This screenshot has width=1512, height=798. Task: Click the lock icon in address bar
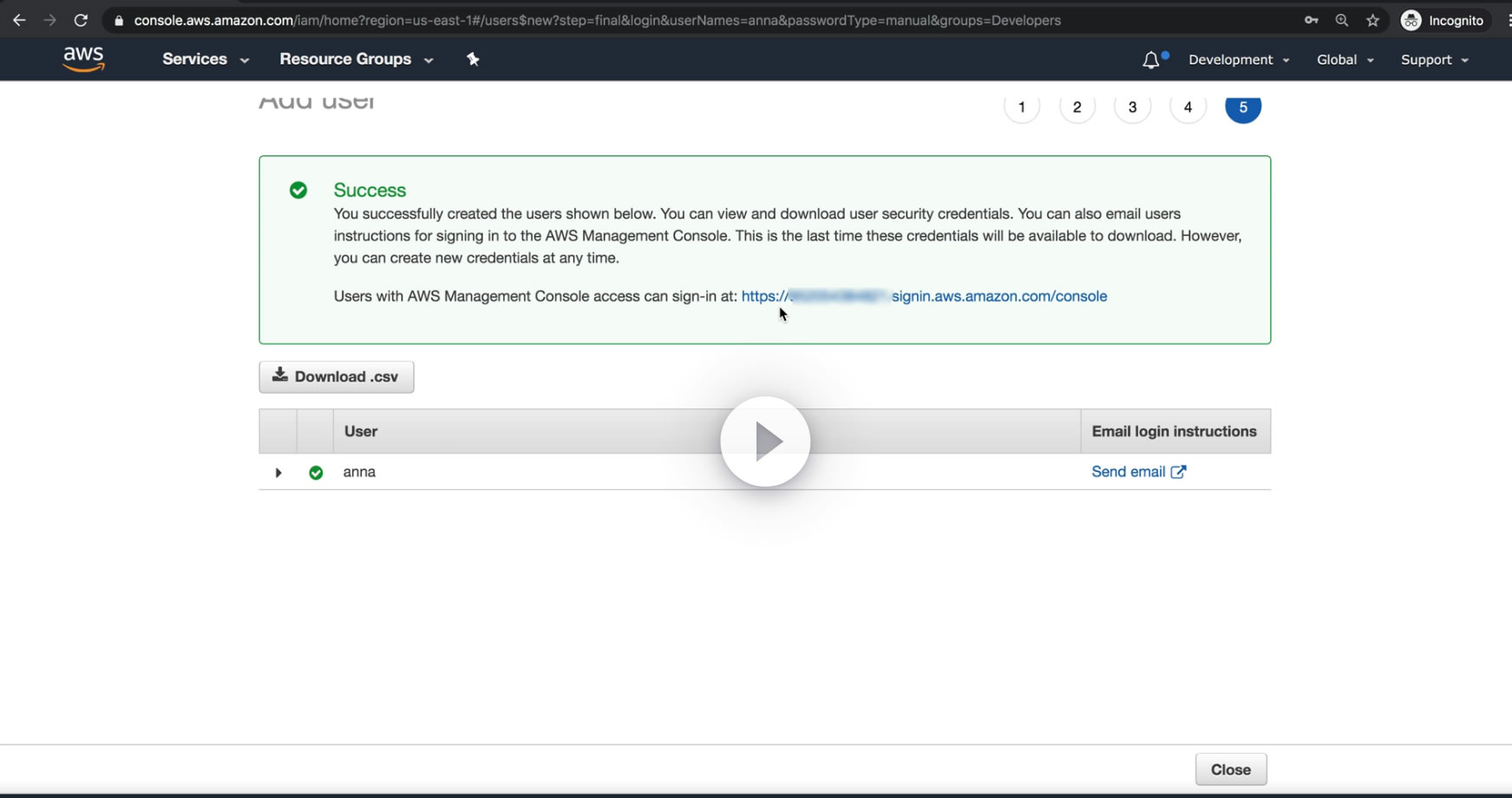point(119,21)
